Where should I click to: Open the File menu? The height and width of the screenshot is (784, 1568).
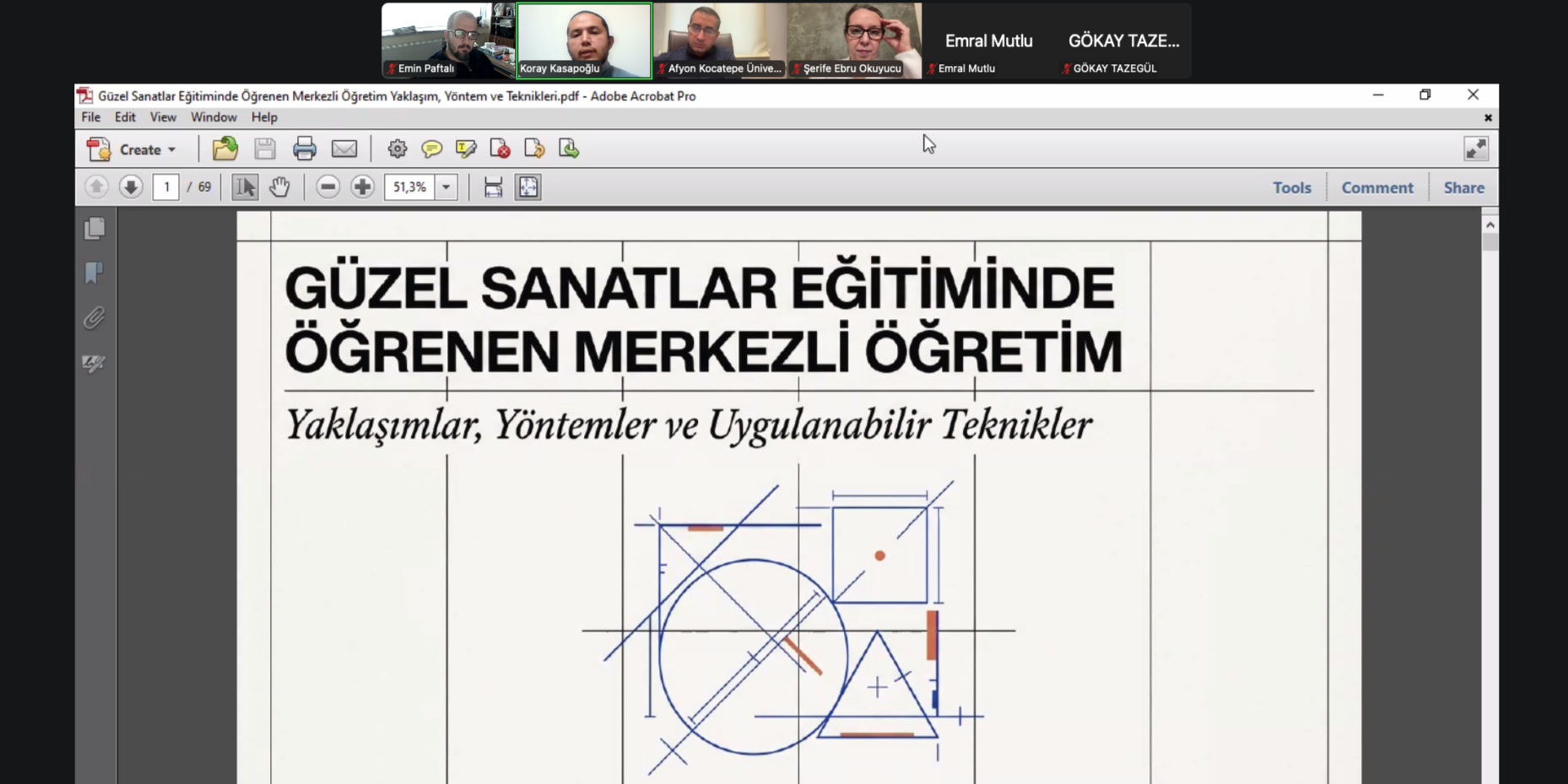pos(90,117)
